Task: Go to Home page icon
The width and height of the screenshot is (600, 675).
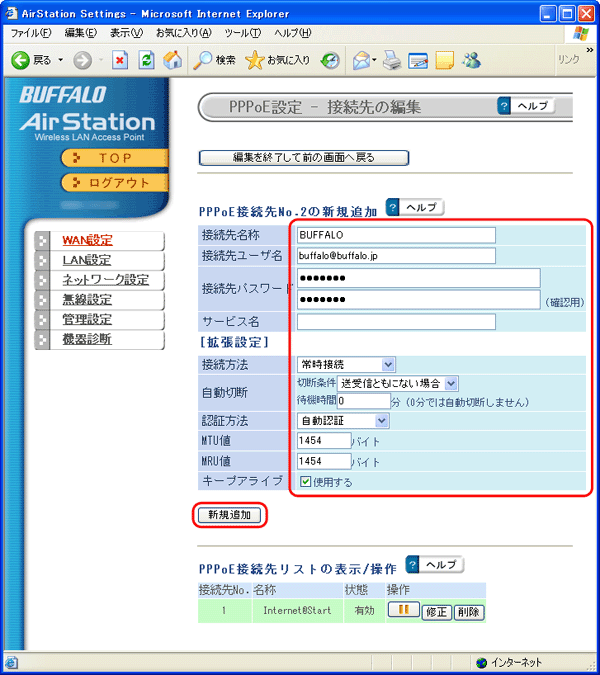Action: coord(173,60)
